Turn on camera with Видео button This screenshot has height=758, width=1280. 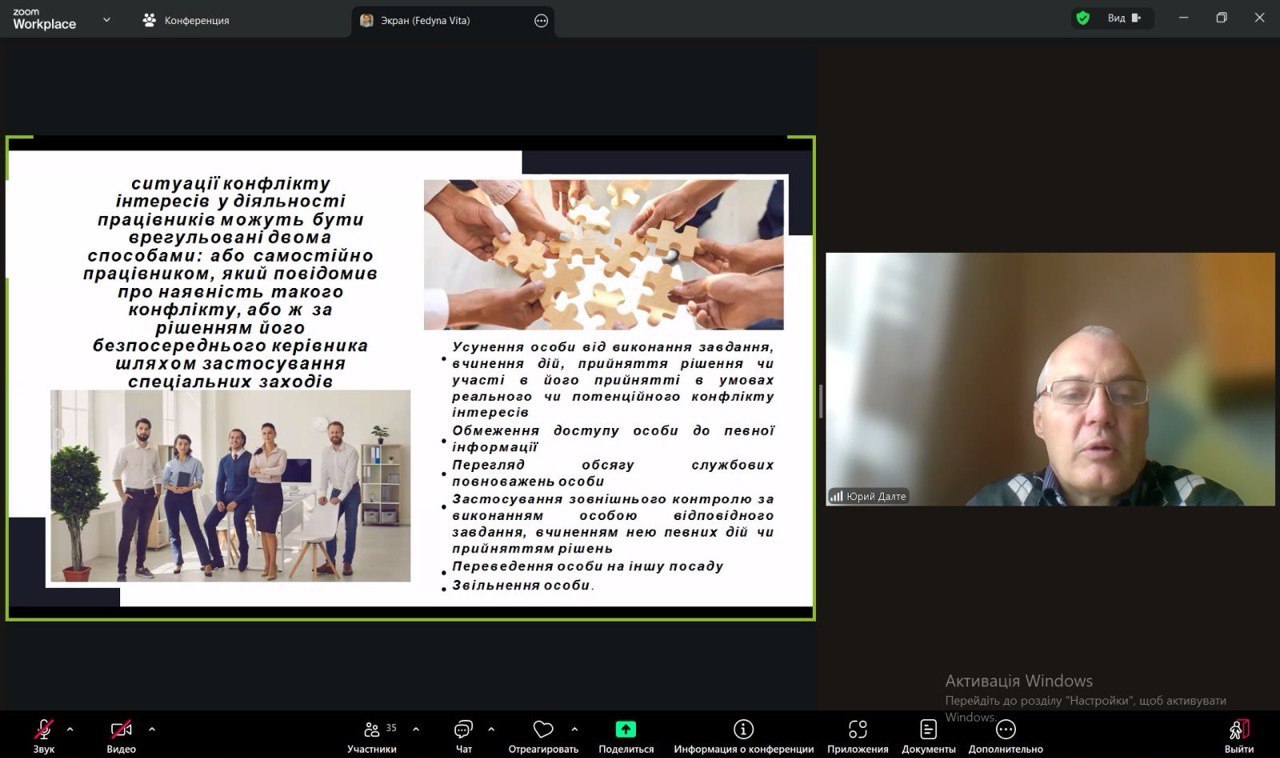pos(121,730)
